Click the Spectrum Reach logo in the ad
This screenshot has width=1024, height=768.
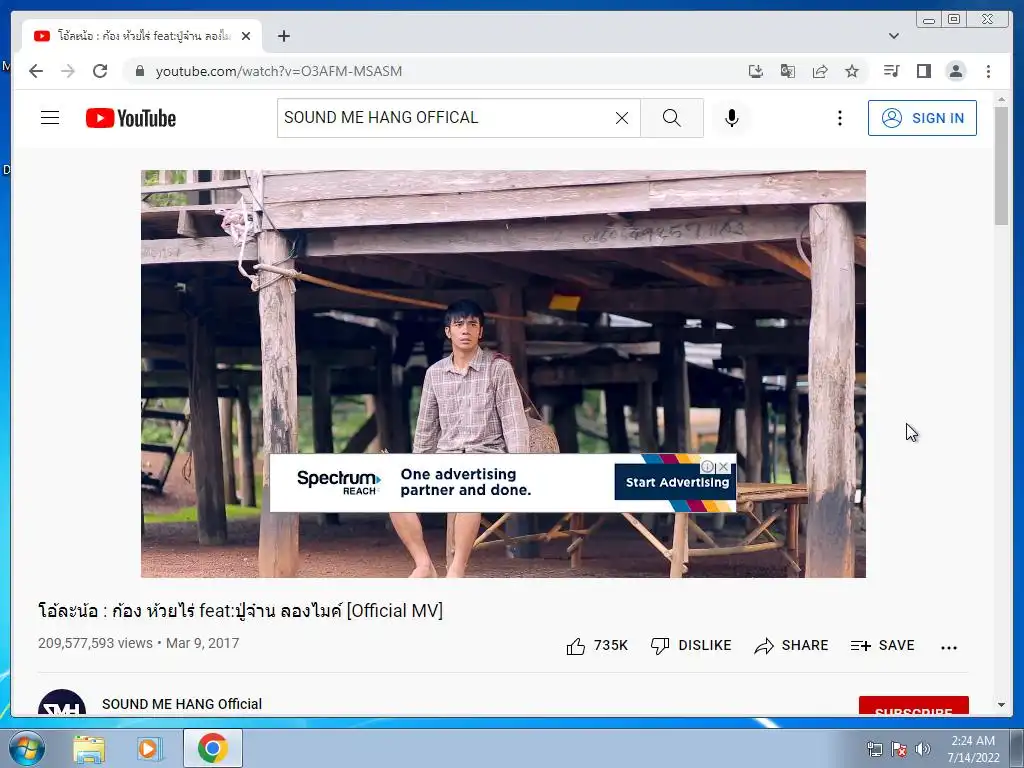click(338, 483)
